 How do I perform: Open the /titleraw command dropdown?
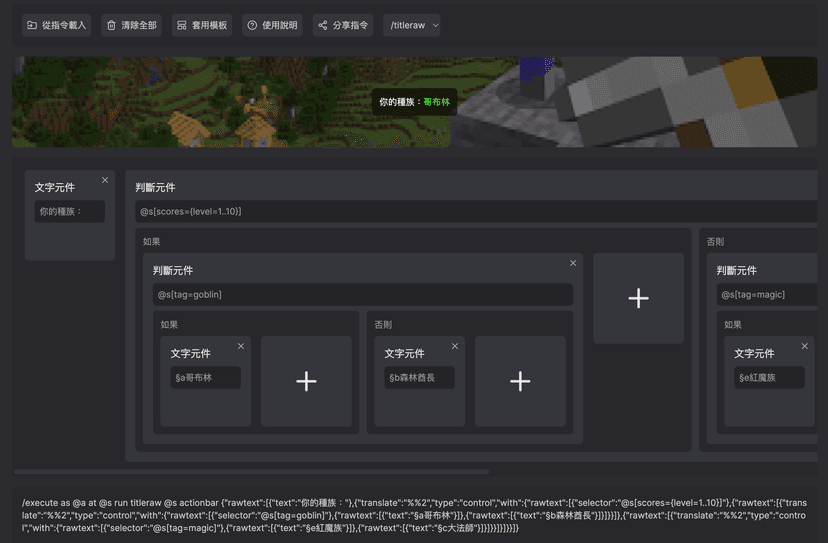coord(411,25)
